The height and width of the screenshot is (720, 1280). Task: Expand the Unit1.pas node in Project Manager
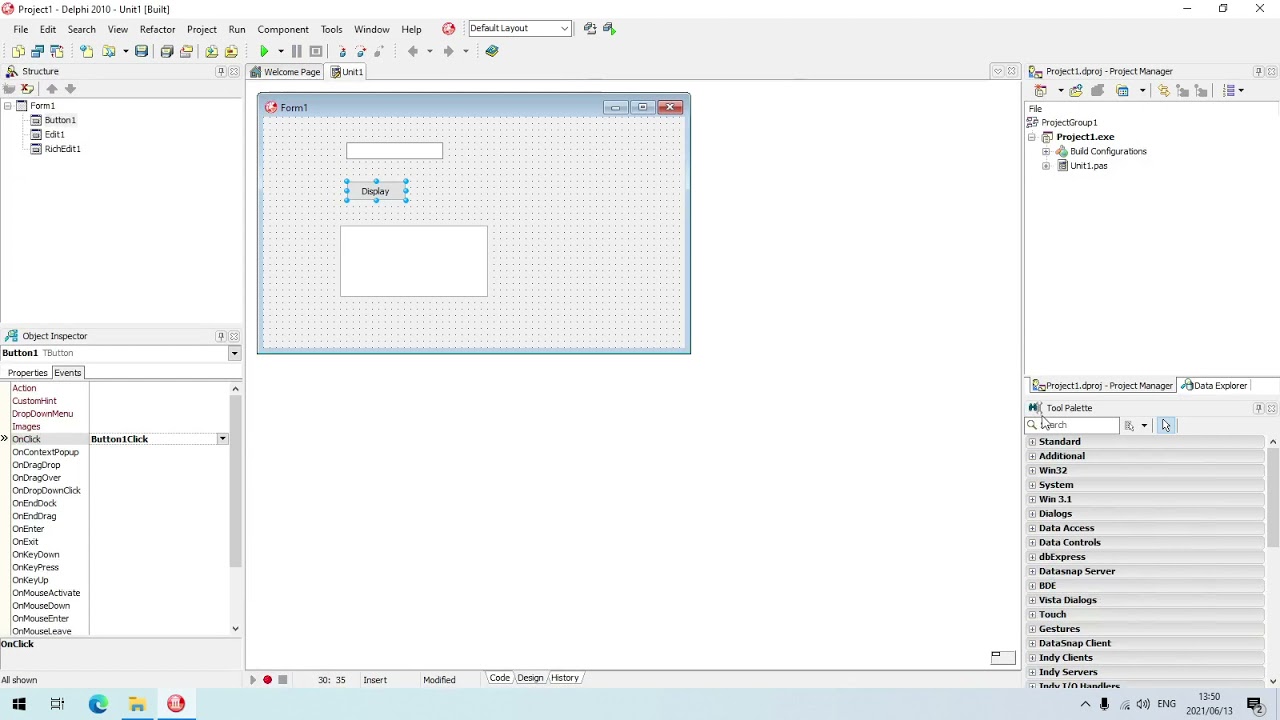(1046, 166)
